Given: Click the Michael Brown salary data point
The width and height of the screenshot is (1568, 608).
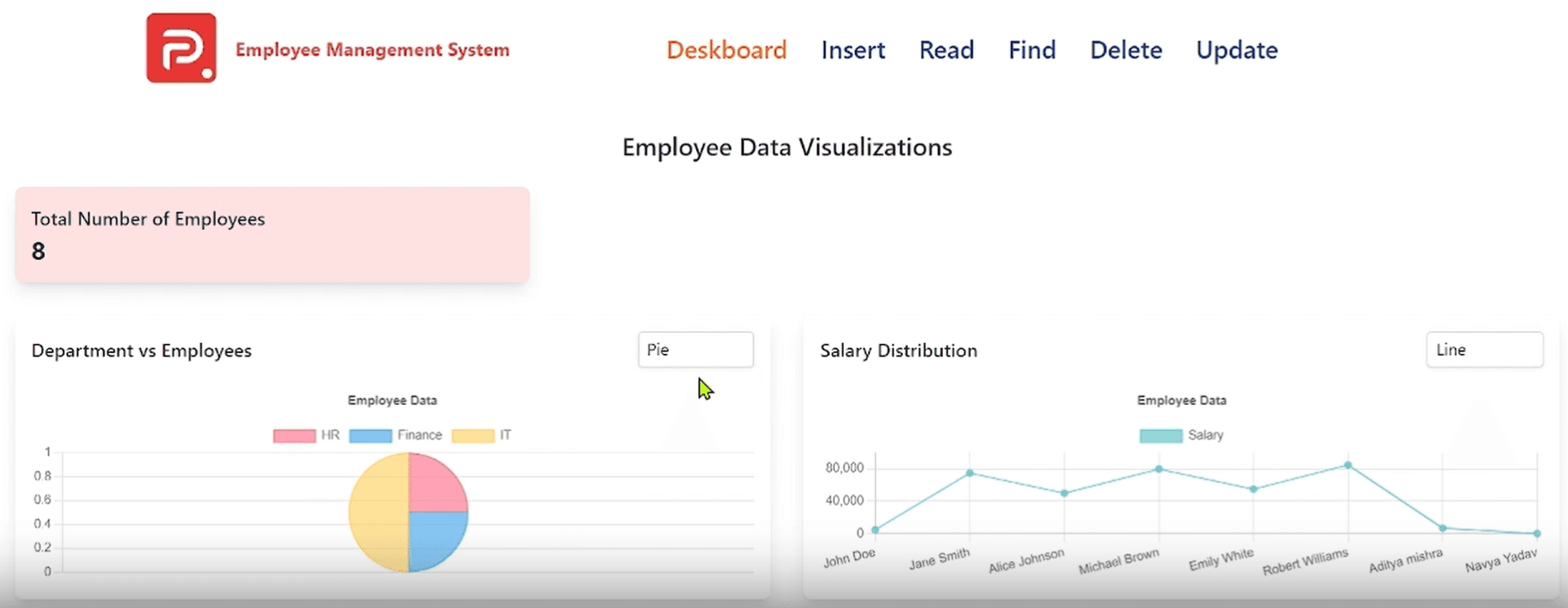Looking at the screenshot, I should [1159, 469].
